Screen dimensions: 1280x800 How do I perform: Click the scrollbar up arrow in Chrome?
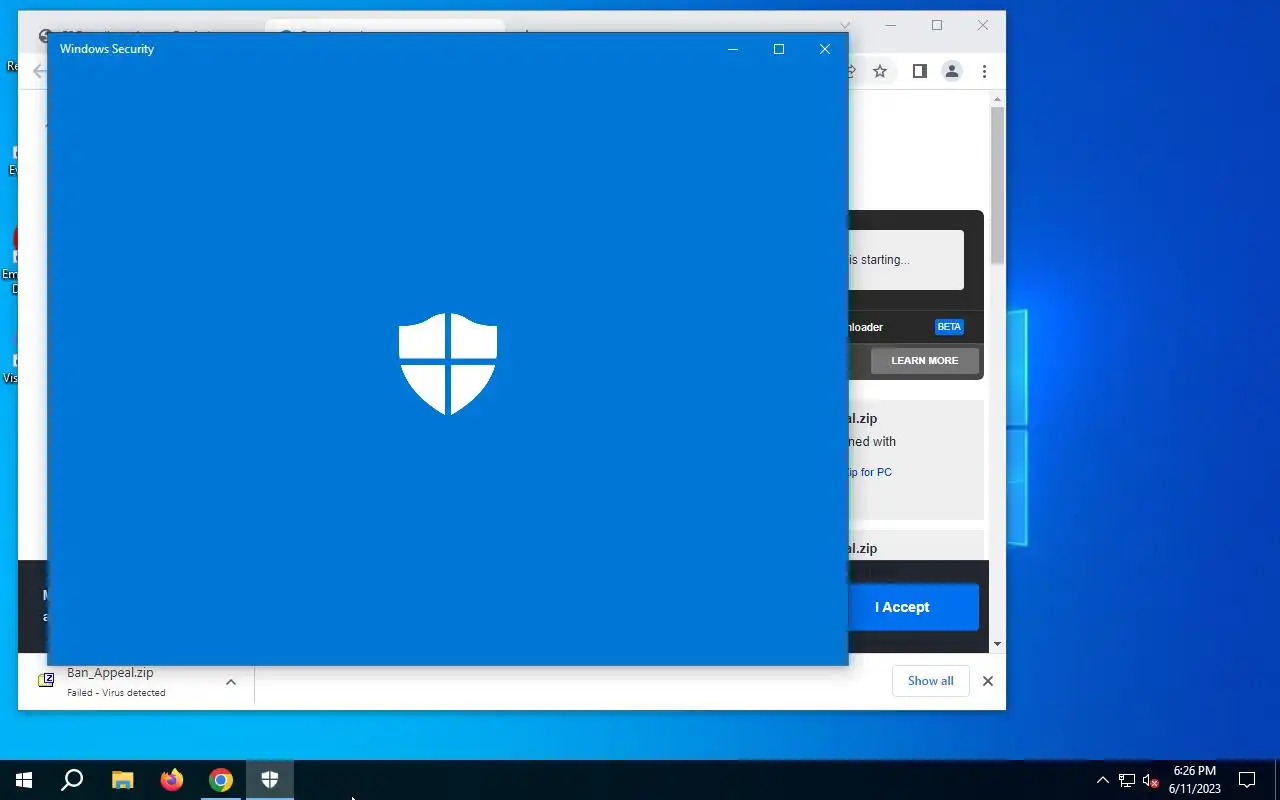tap(997, 99)
